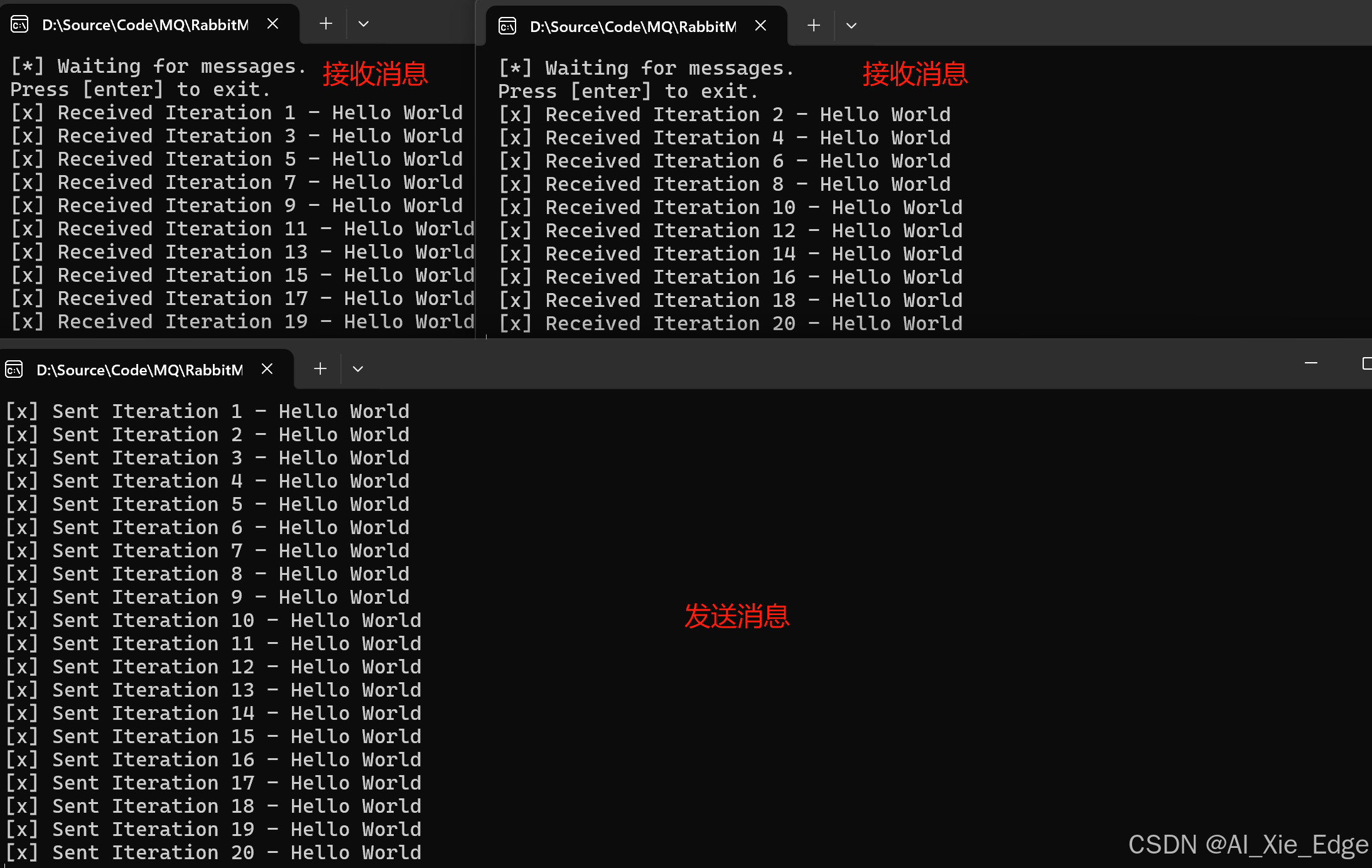The image size is (1372, 868).
Task: Click 'Sent Iteration 10 - Hello World' line
Action: (214, 621)
